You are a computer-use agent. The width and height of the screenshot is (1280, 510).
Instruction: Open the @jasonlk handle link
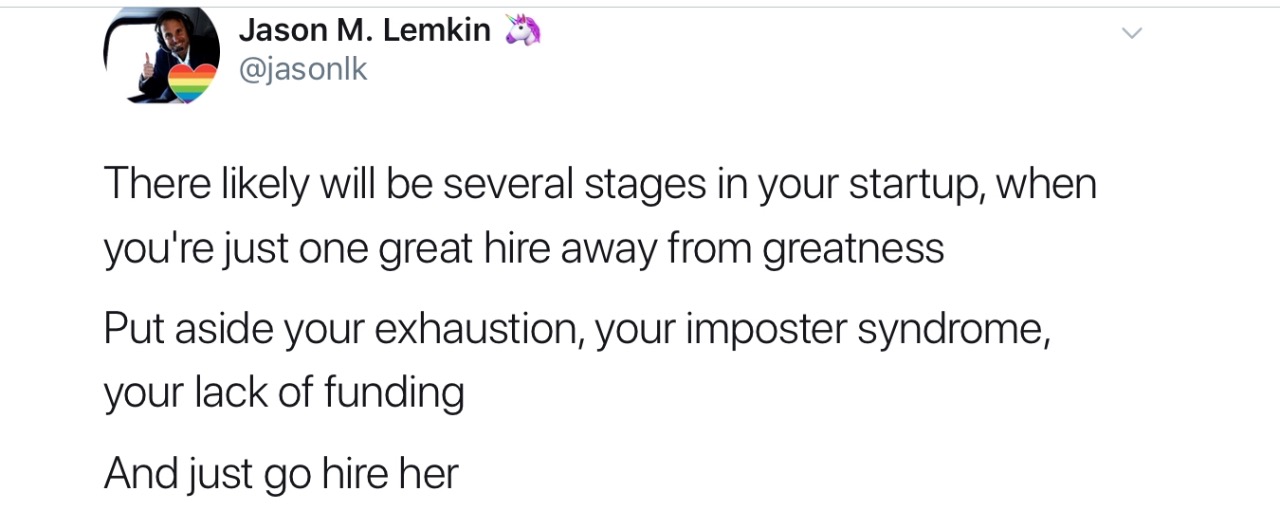[x=303, y=69]
